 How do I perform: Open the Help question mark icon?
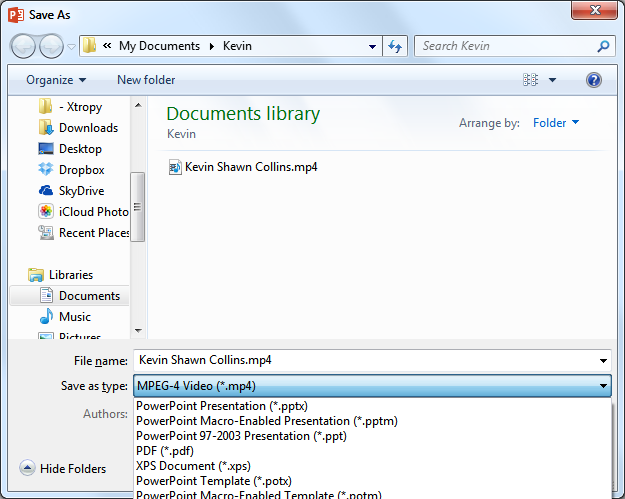tap(594, 80)
